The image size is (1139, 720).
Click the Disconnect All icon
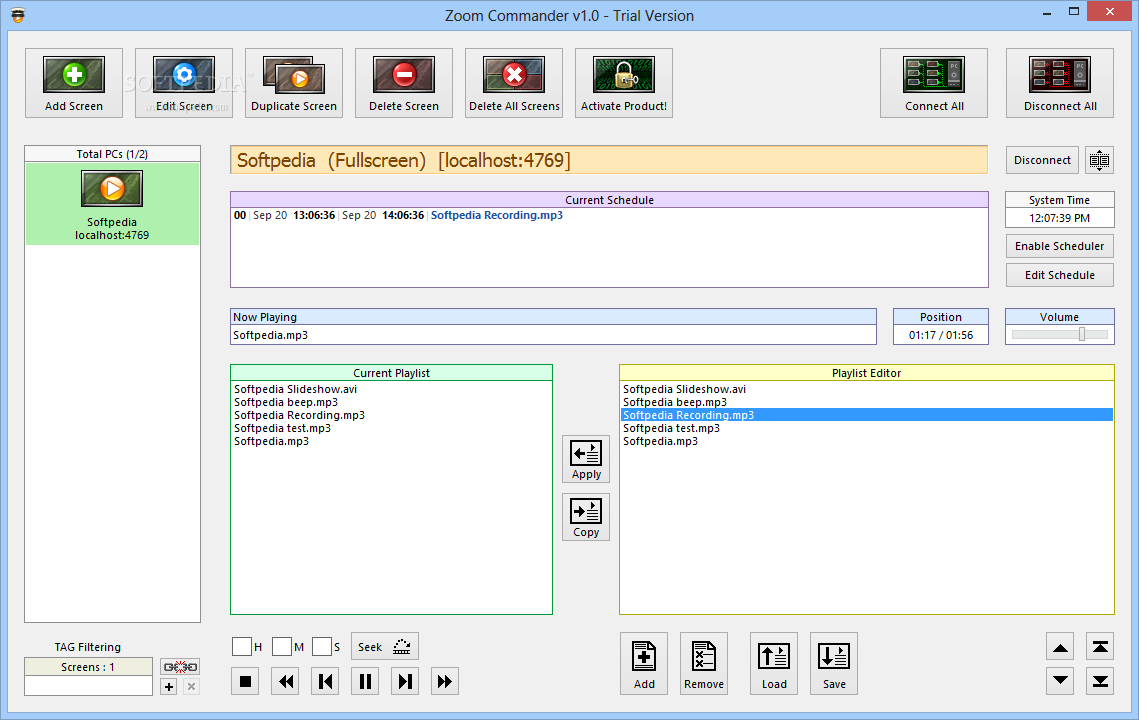tap(1060, 83)
